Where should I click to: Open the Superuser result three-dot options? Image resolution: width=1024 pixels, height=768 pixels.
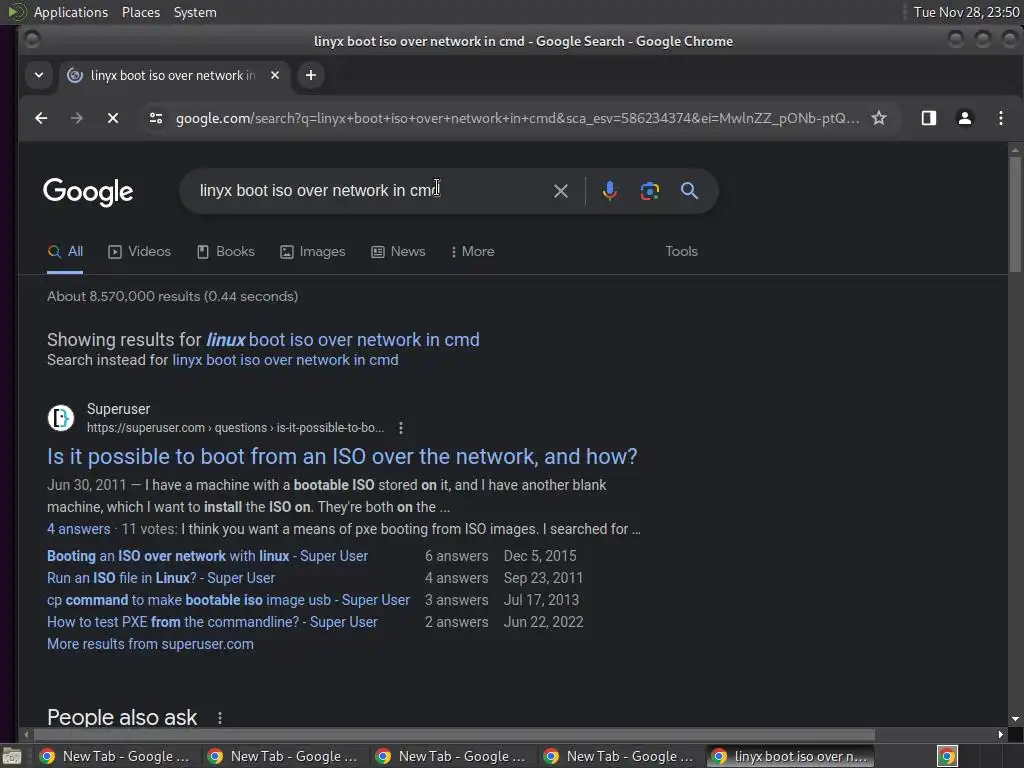point(401,428)
